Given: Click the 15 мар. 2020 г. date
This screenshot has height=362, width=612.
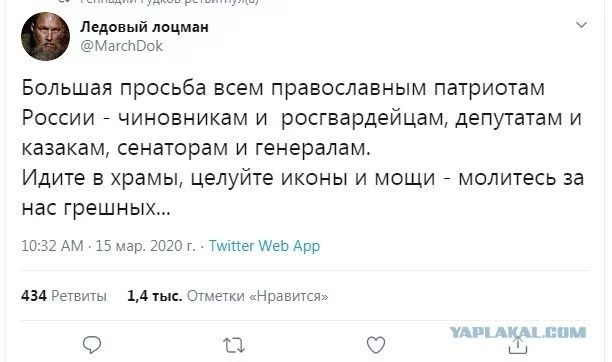Looking at the screenshot, I should click(145, 246).
